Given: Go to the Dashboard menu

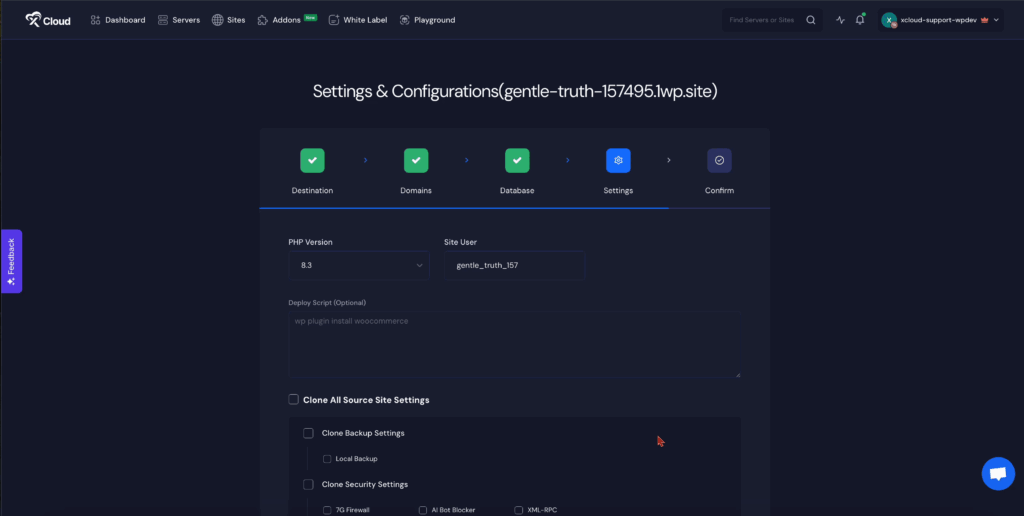Looking at the screenshot, I should [117, 20].
